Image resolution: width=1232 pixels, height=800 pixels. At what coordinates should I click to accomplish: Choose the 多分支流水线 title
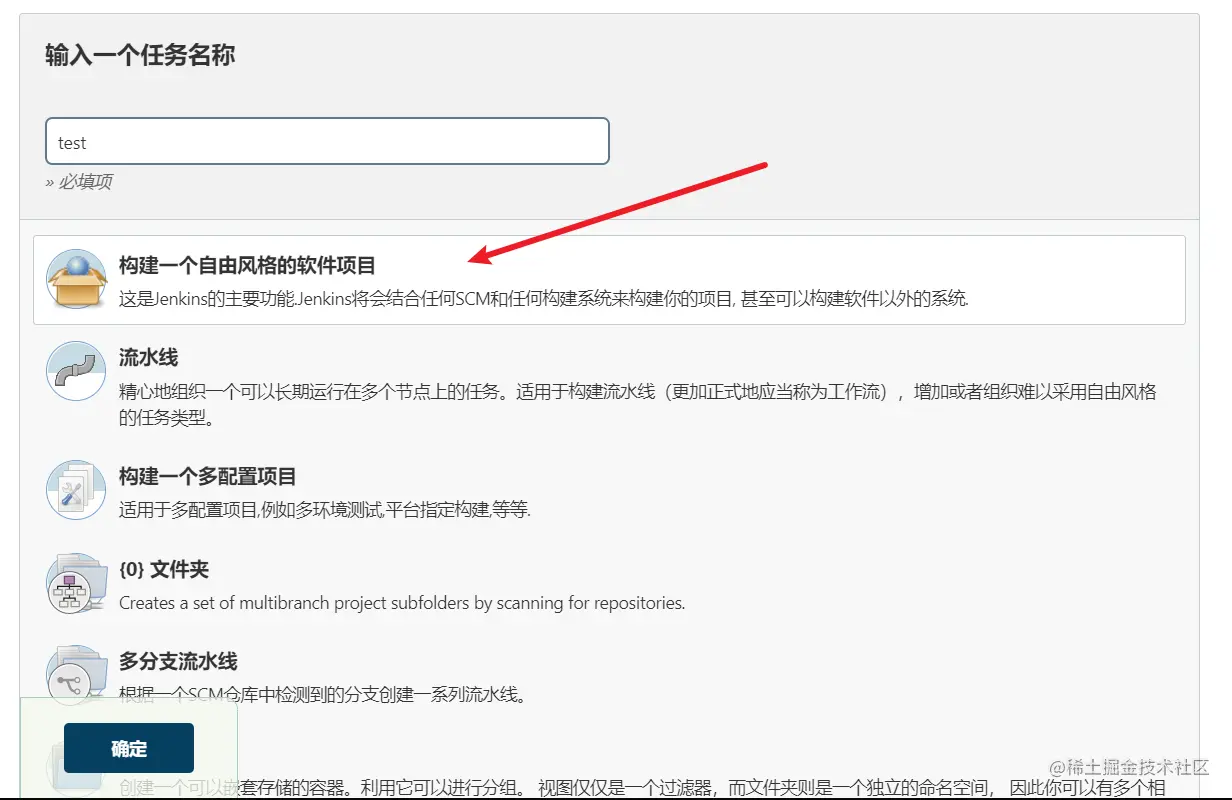(x=178, y=662)
